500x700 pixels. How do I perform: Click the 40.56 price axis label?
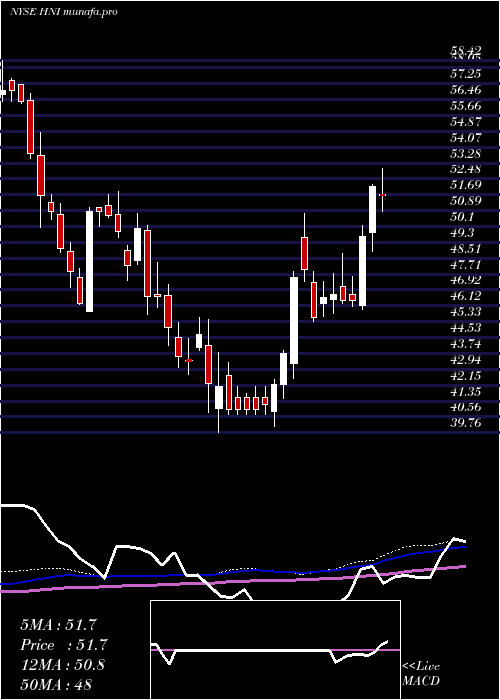tap(466, 407)
